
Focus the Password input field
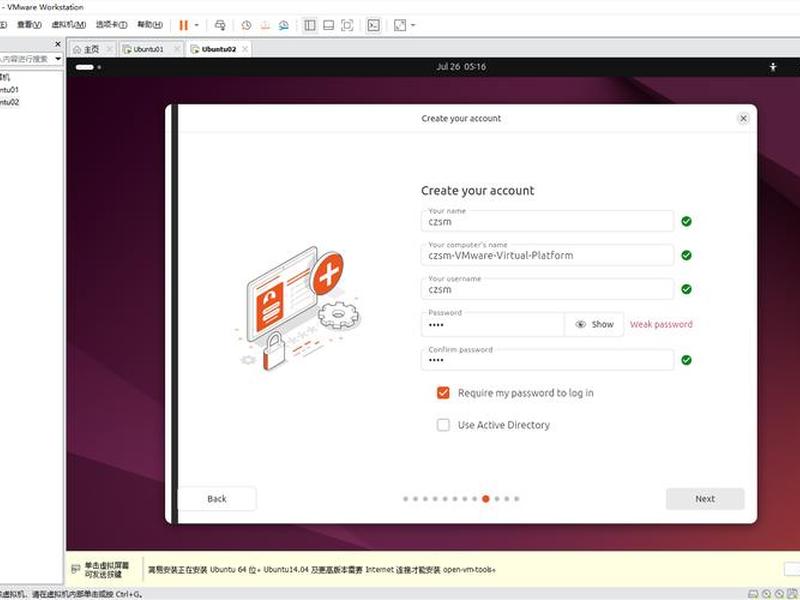(x=493, y=324)
